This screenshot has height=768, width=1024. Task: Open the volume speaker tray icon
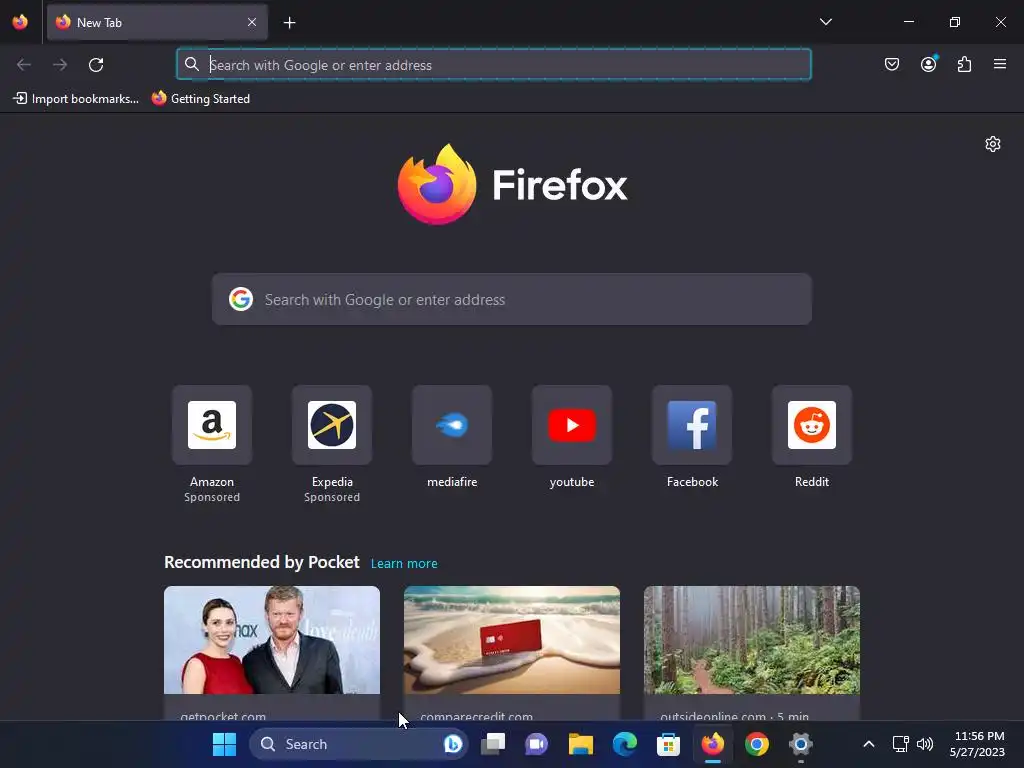[x=925, y=744]
